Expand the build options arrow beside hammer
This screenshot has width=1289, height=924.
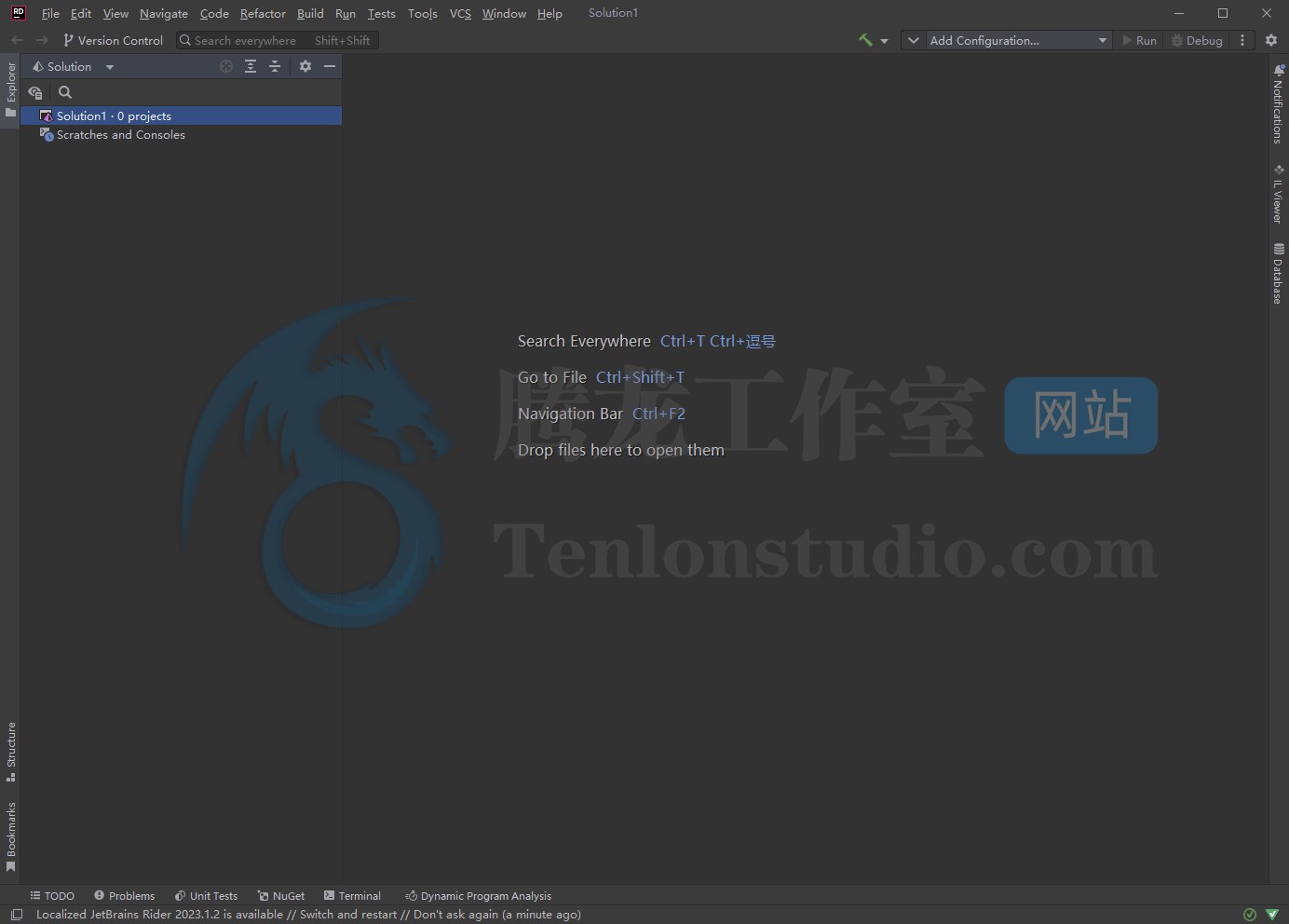(x=884, y=41)
